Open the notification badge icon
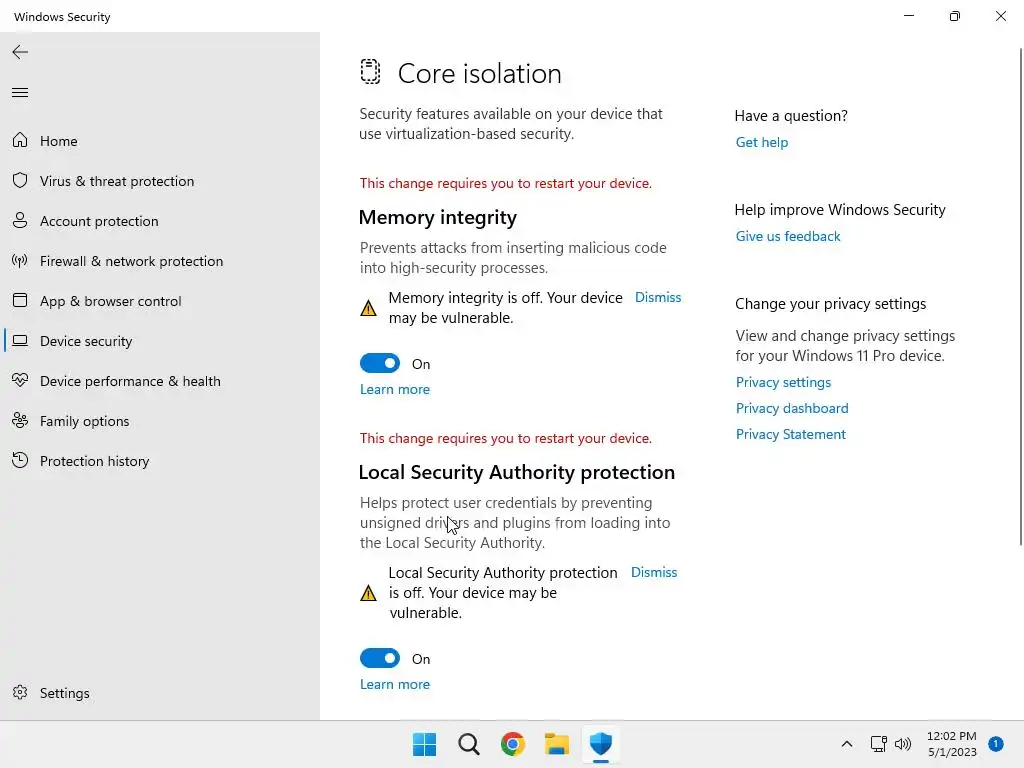1024x768 pixels. tap(995, 744)
